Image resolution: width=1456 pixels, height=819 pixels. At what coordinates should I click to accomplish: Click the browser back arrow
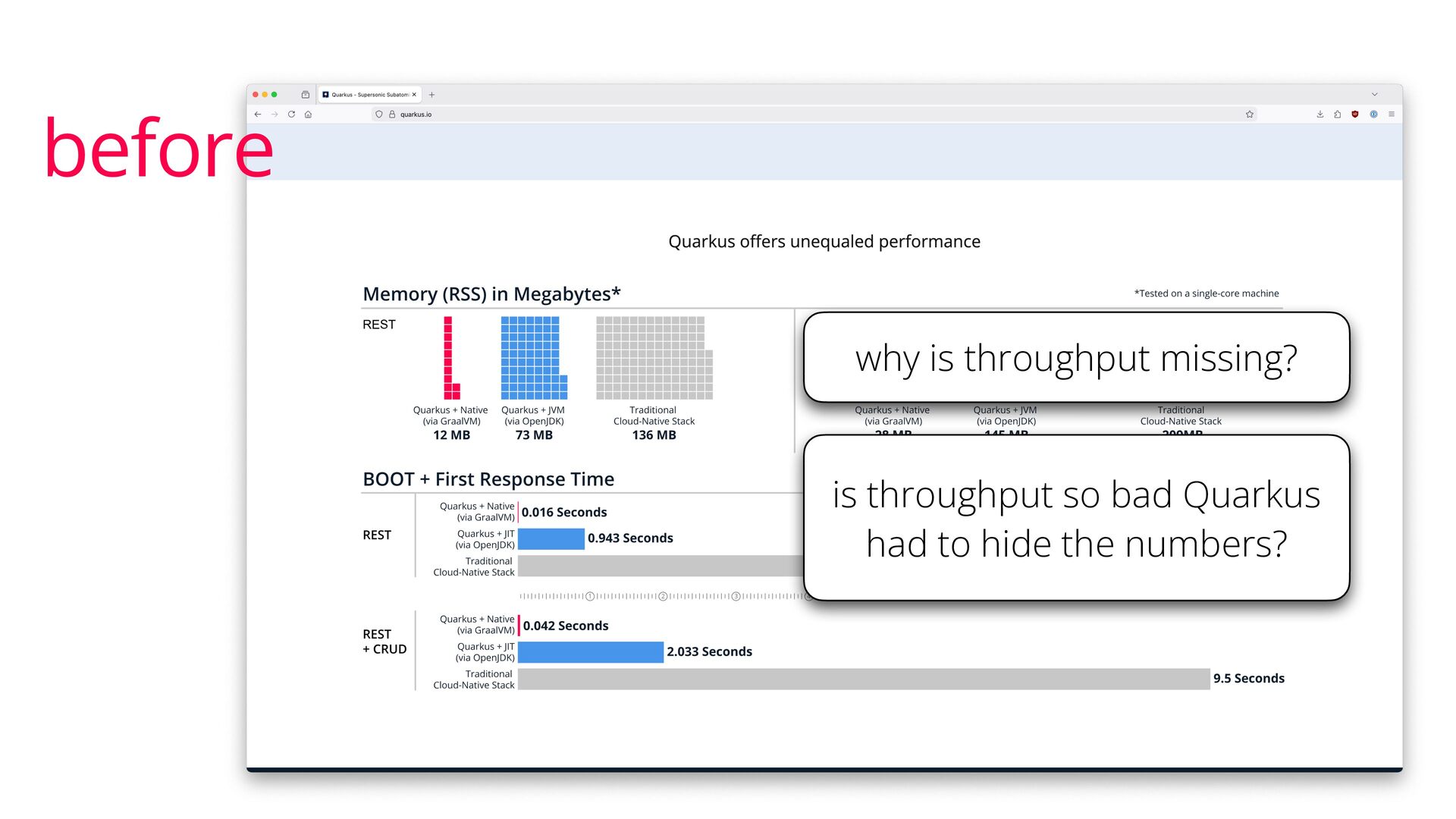point(258,115)
